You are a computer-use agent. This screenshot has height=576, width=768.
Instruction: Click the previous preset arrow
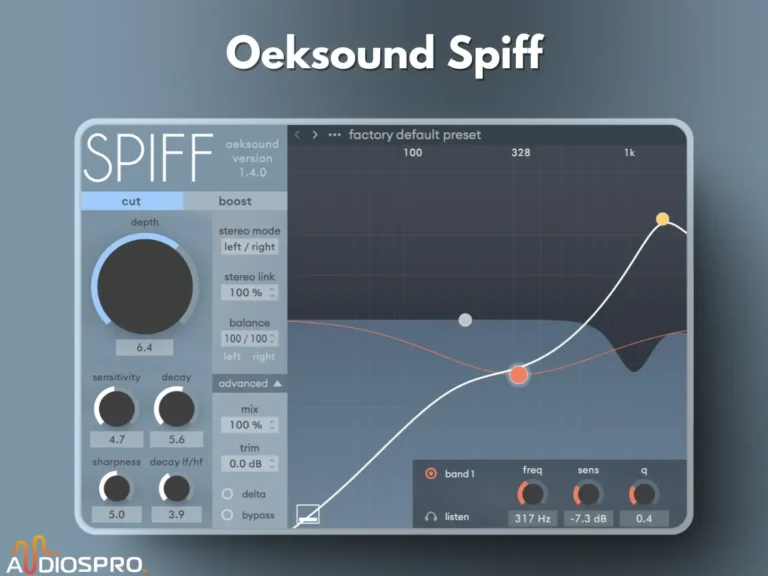(297, 135)
